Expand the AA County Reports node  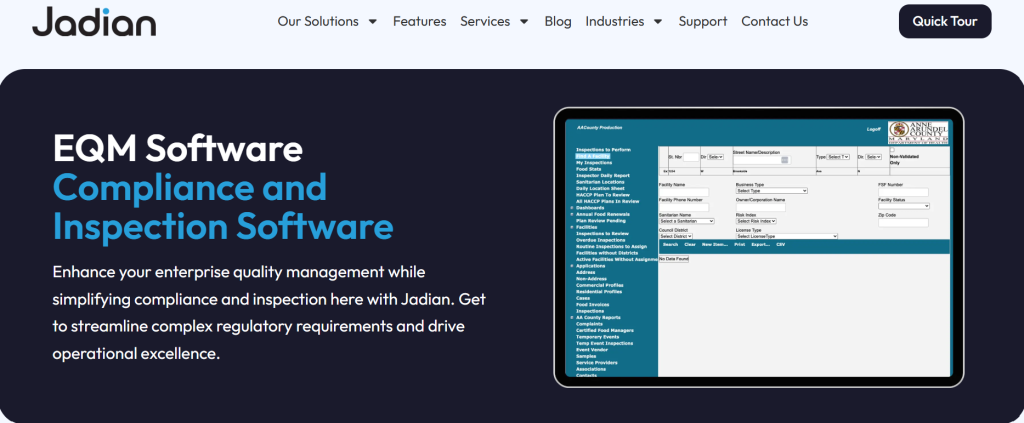pos(572,317)
